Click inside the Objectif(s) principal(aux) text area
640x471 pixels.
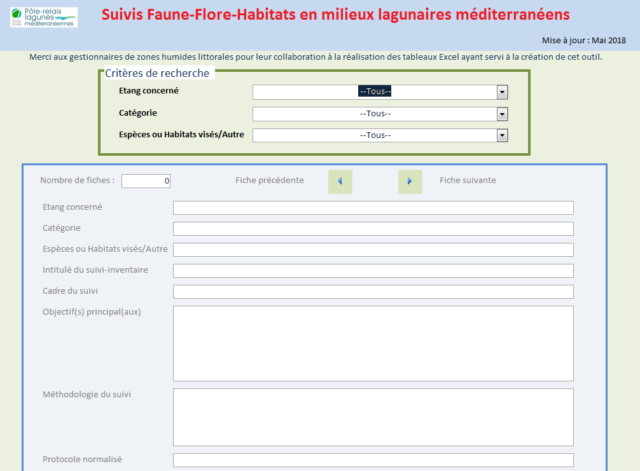pyautogui.click(x=373, y=343)
